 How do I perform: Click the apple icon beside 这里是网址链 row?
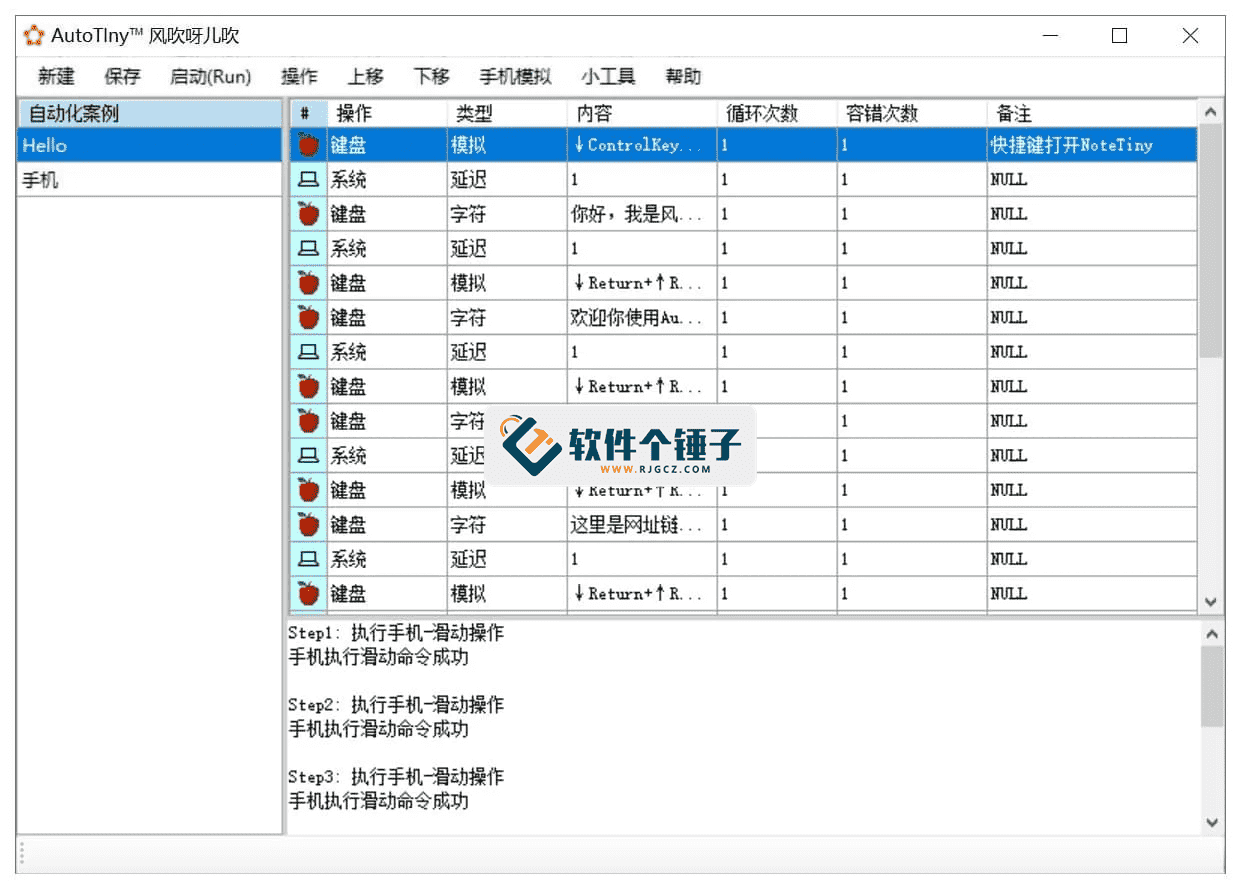(308, 525)
